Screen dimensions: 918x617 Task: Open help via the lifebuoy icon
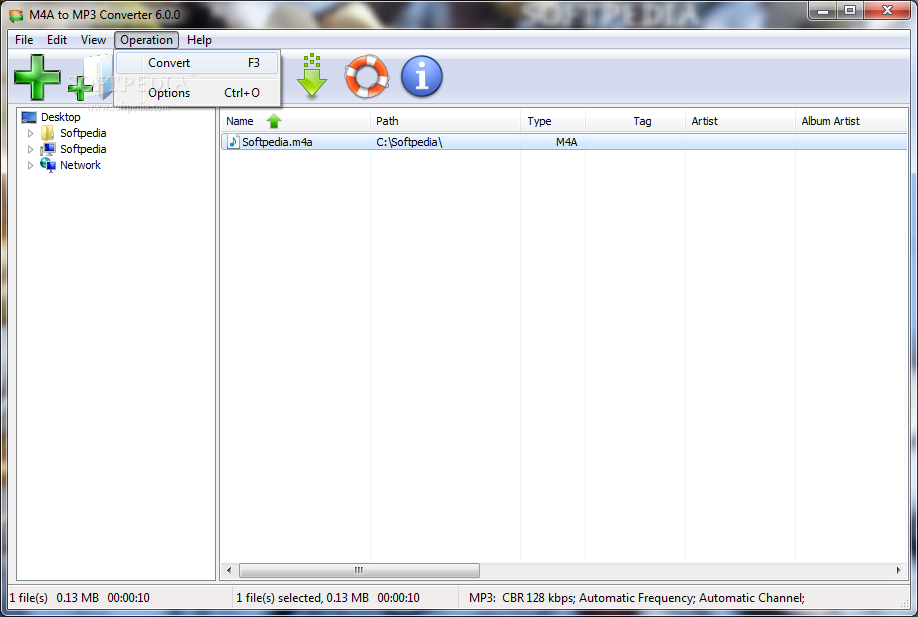pos(366,77)
